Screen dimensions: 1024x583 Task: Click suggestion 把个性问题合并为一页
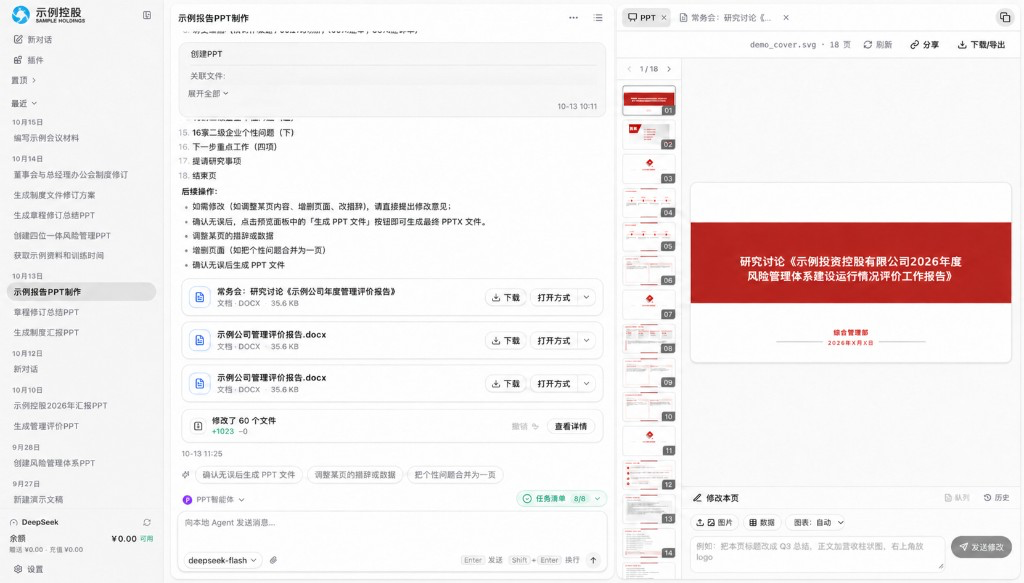[x=455, y=475]
